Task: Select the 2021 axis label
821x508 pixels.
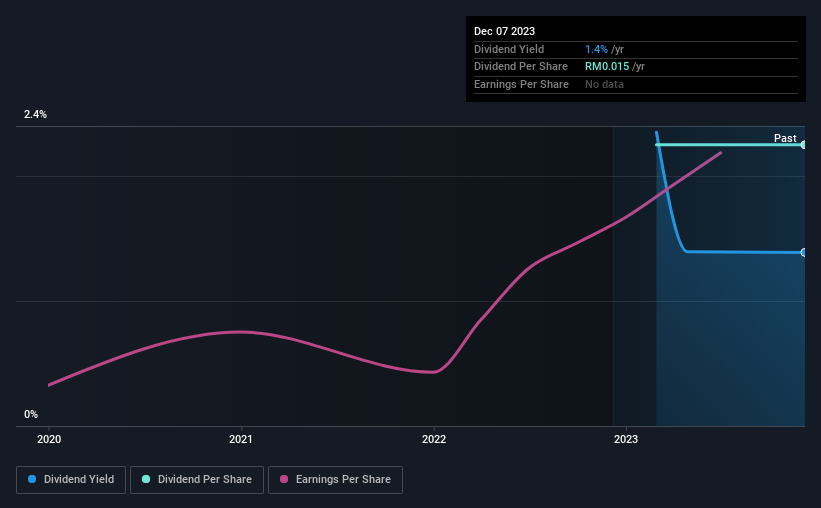Action: pyautogui.click(x=241, y=439)
